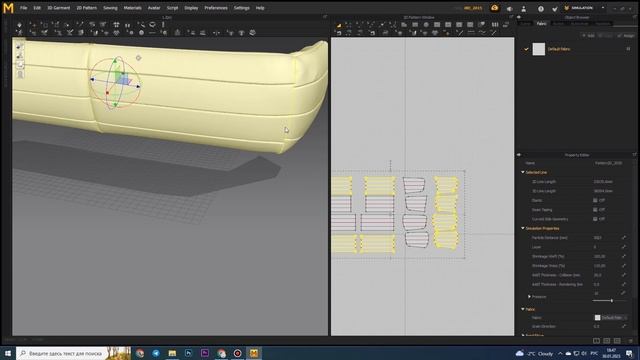
Task: Click the edit pencil for Shrinkage Warp
Action: click(623, 266)
